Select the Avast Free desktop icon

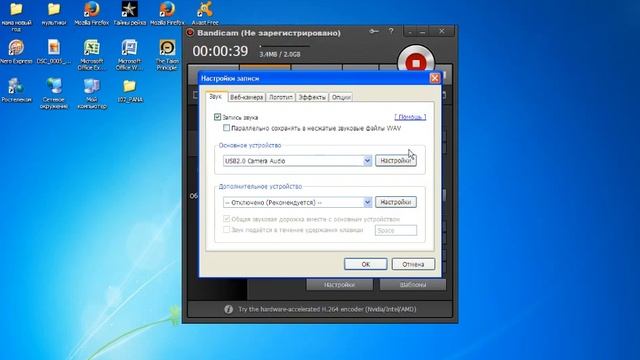click(x=205, y=13)
